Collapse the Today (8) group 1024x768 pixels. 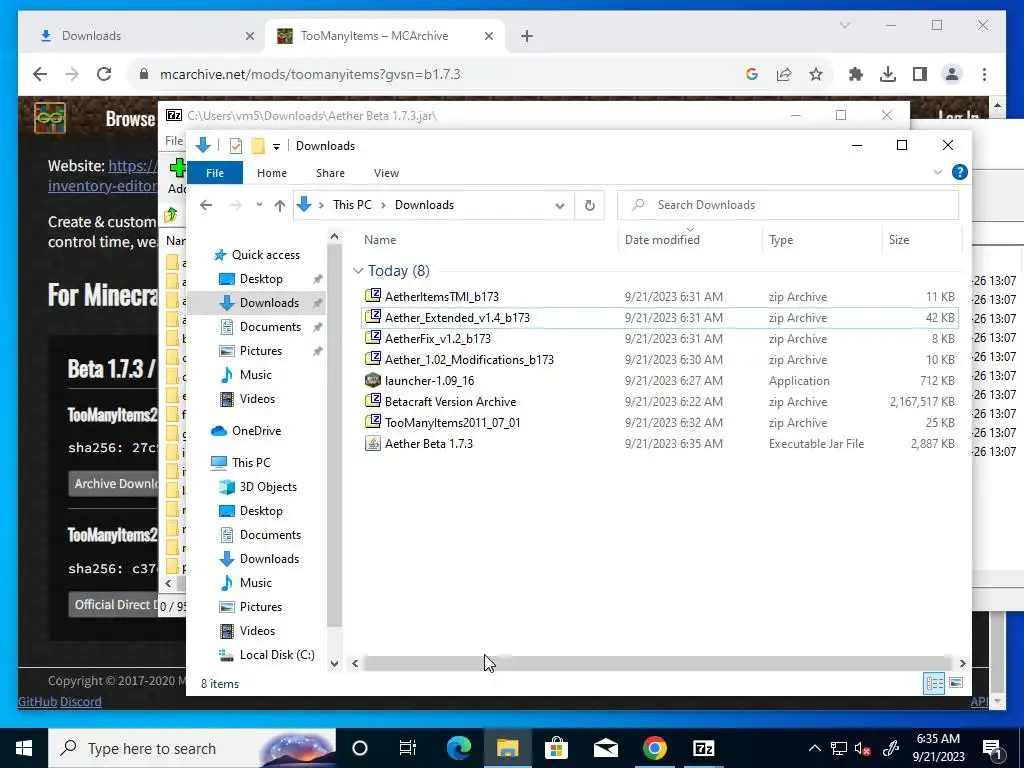tap(358, 271)
